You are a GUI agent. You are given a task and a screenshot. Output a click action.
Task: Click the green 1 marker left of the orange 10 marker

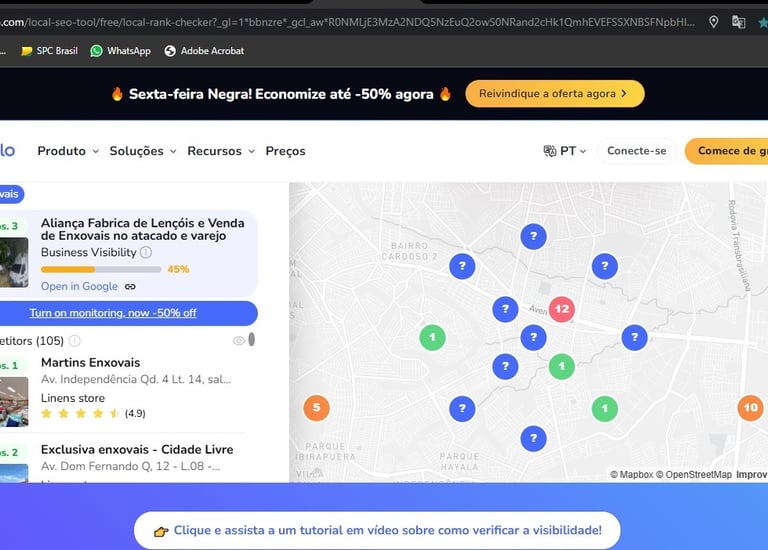point(604,408)
